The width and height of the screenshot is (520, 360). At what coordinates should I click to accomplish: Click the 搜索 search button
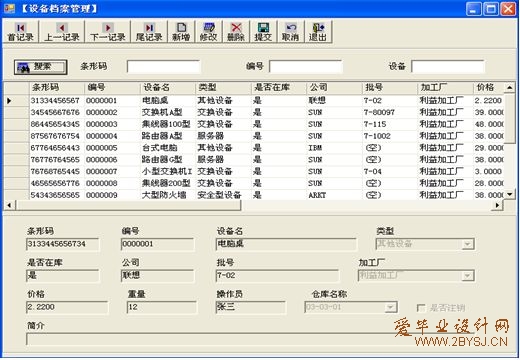(x=40, y=67)
